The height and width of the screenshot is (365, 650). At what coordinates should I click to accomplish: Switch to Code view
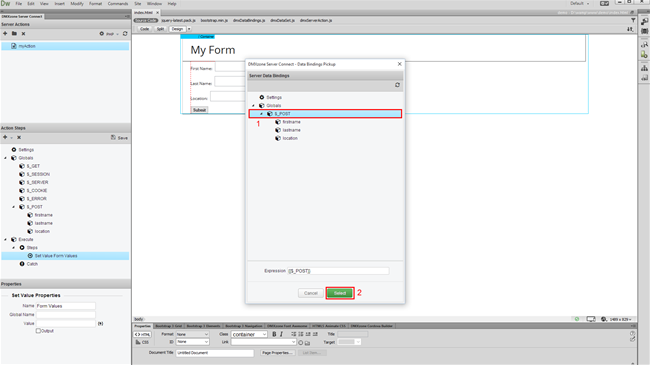[x=144, y=29]
